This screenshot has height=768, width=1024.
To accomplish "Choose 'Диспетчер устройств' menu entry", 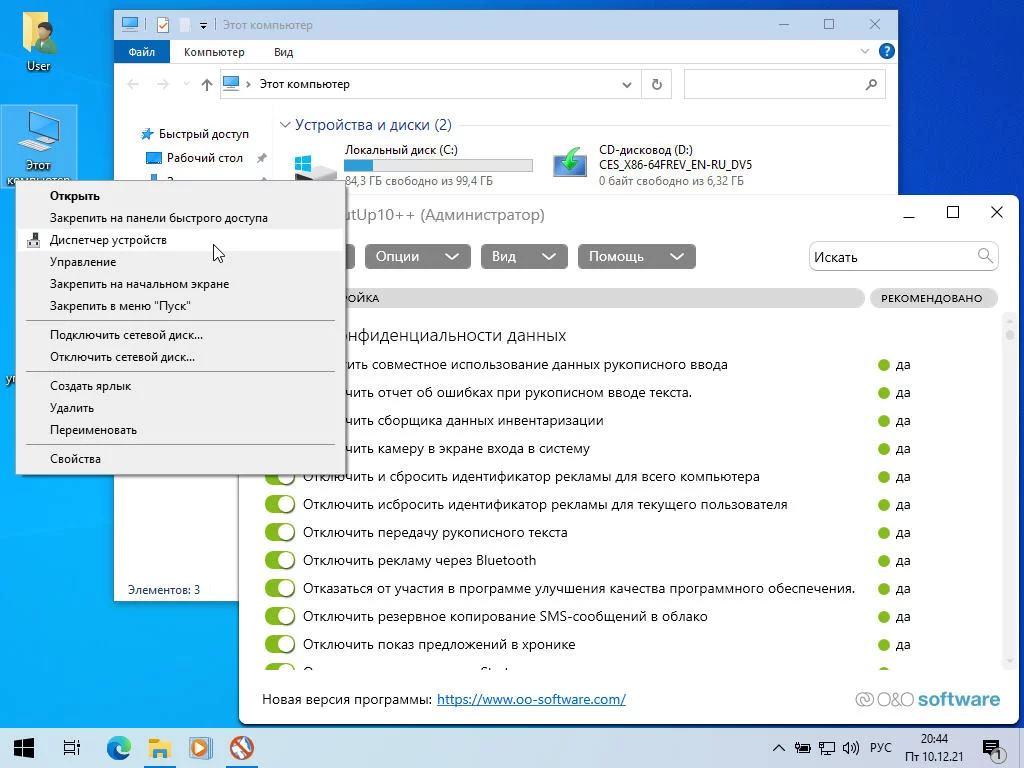I will 180,240.
